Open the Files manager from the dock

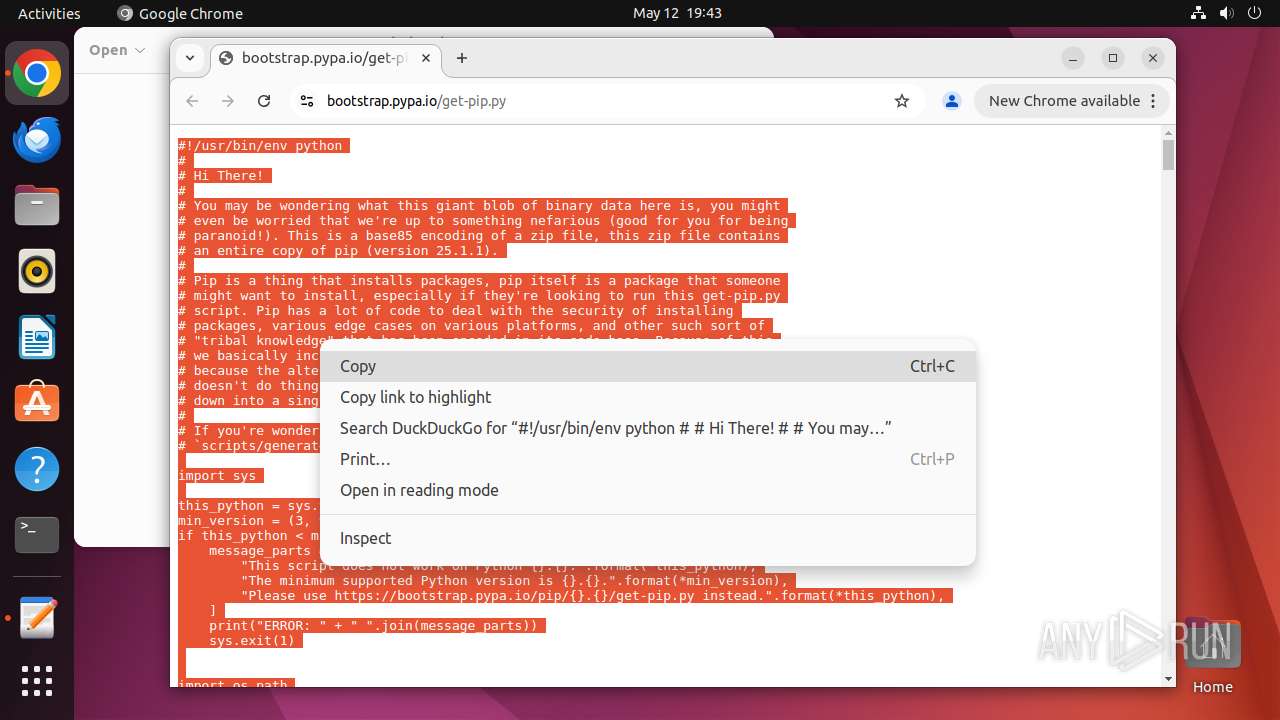tap(37, 206)
